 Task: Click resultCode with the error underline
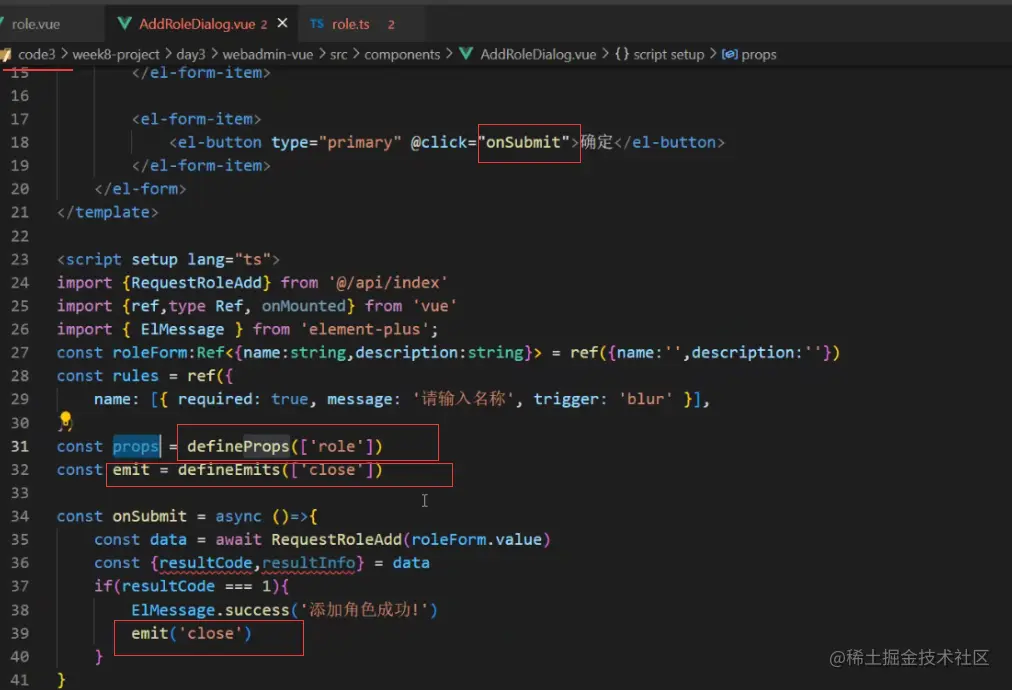coord(206,563)
